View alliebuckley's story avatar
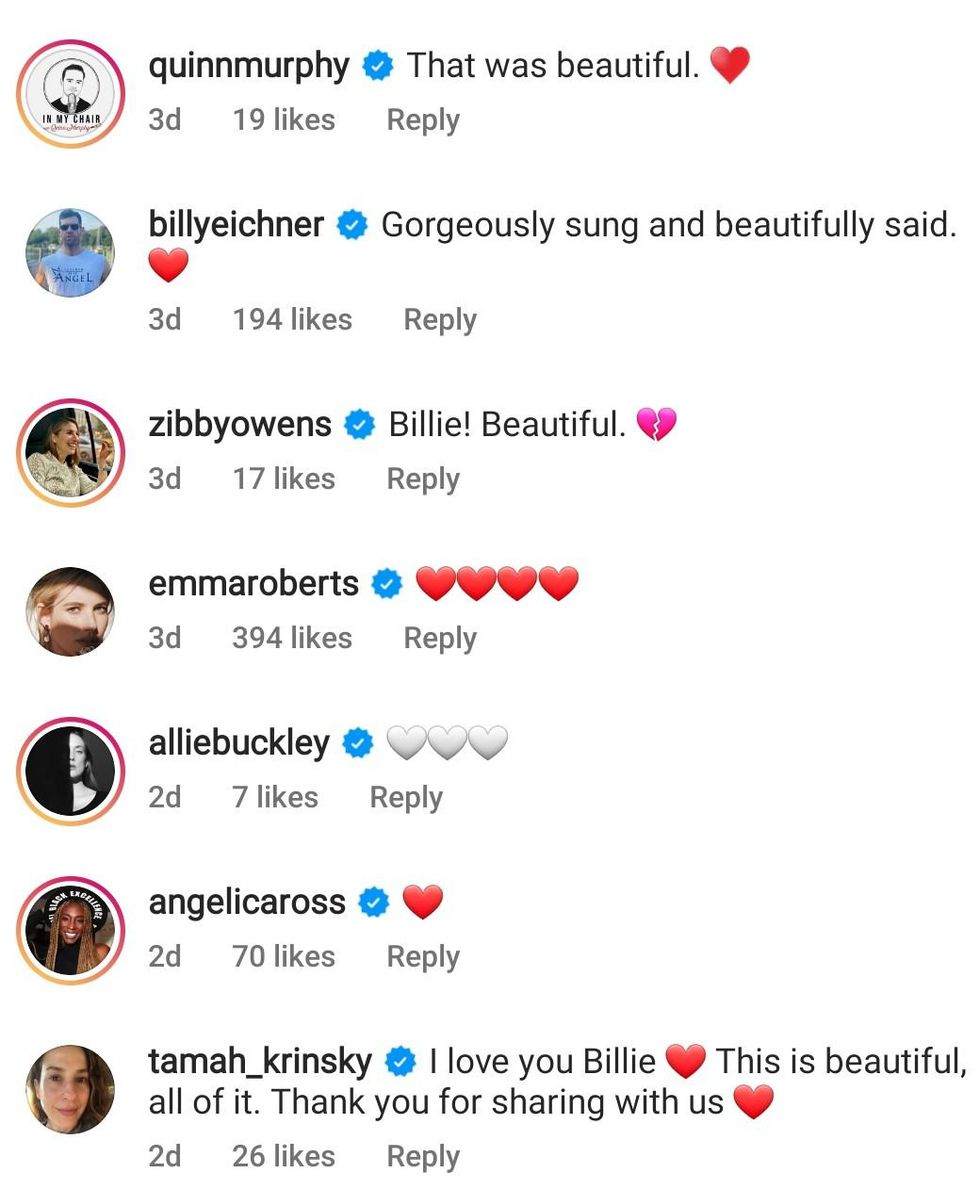This screenshot has width=980, height=1186. pos(70,771)
